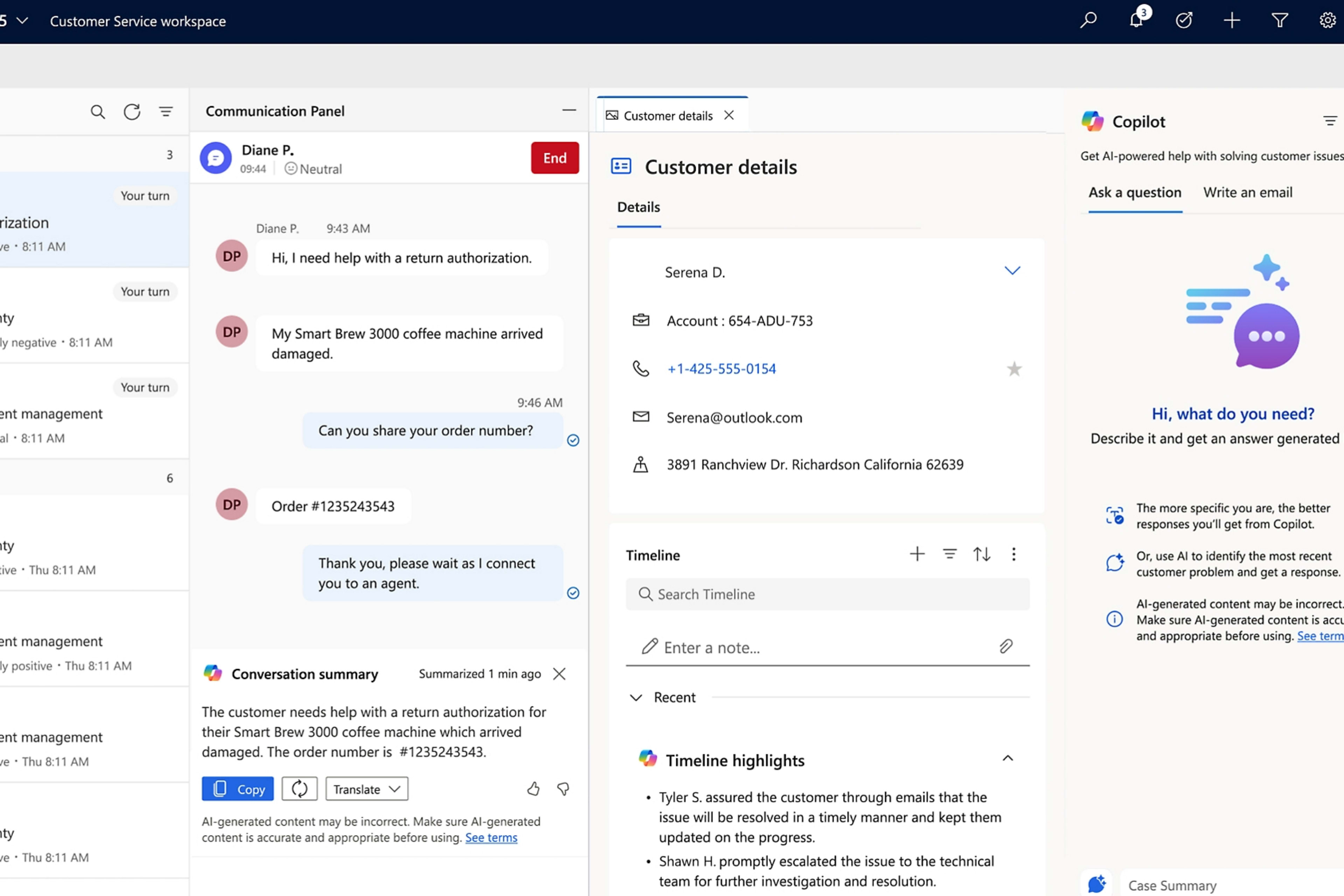Open the settings gear icon
The image size is (1344, 896).
(x=1327, y=21)
